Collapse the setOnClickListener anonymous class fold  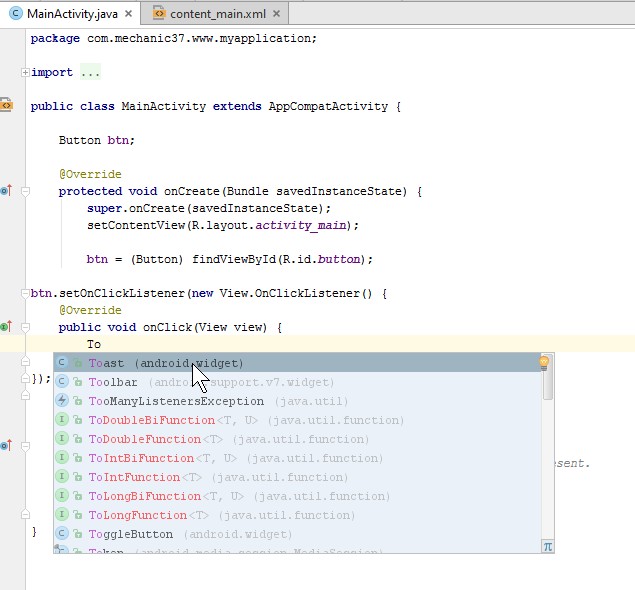point(25,293)
